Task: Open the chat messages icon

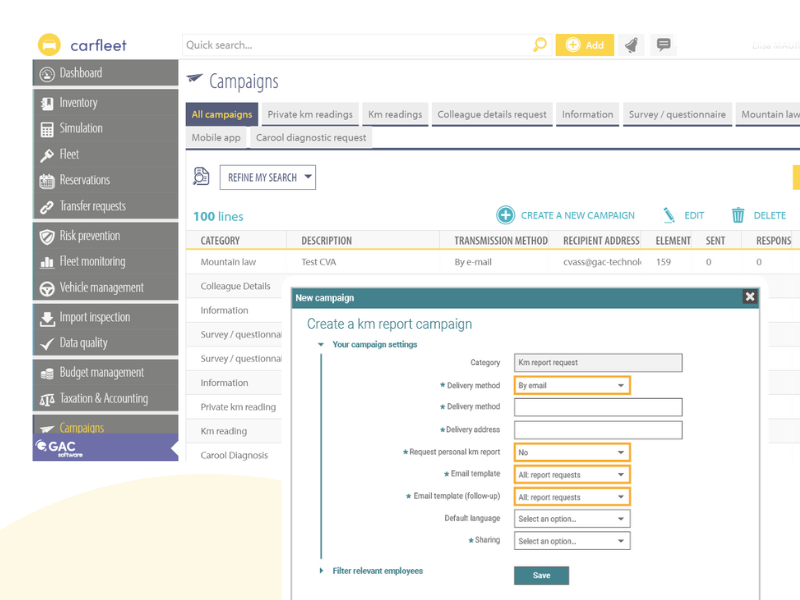Action: click(662, 45)
